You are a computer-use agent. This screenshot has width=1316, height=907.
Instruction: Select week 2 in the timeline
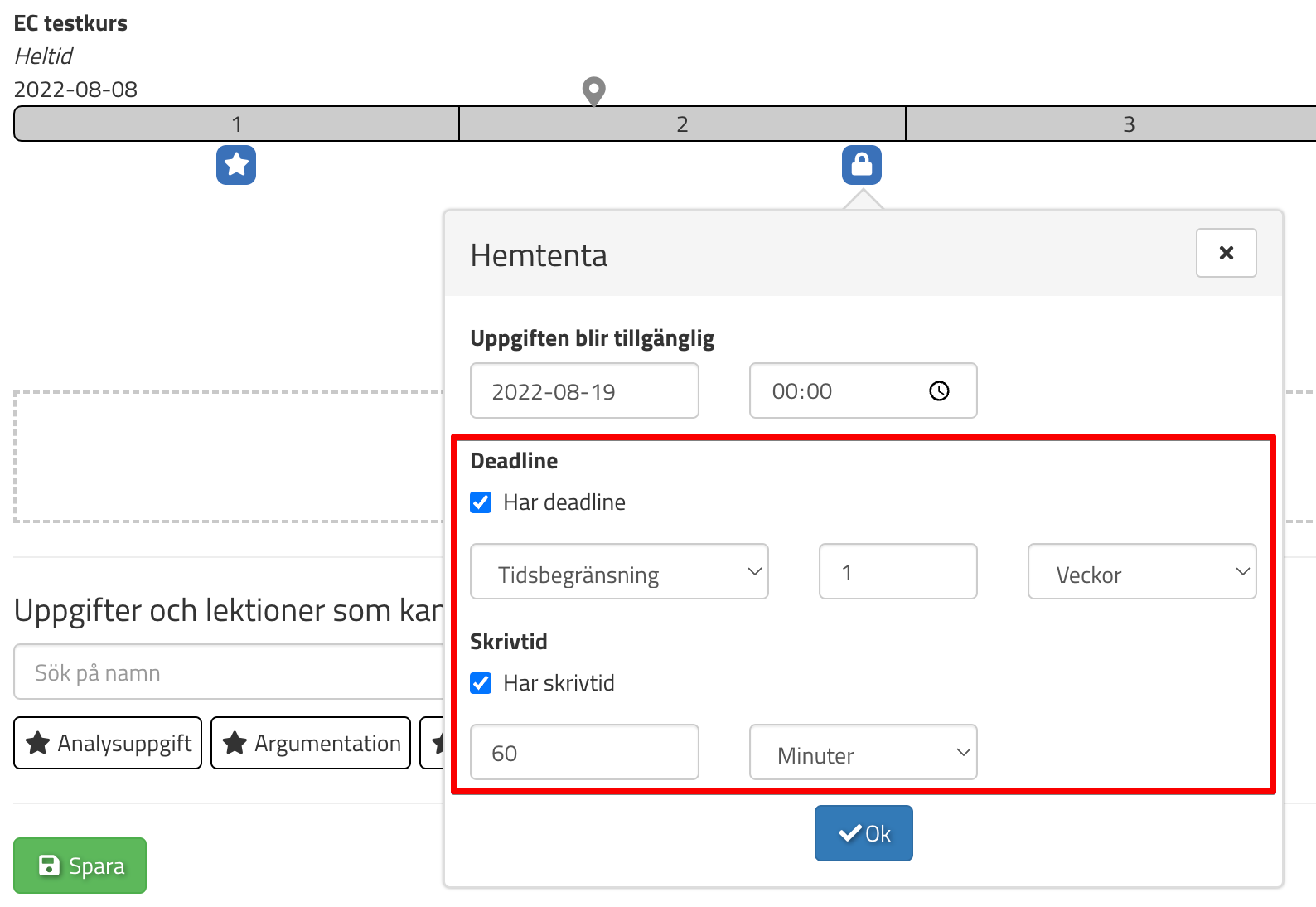[x=682, y=124]
